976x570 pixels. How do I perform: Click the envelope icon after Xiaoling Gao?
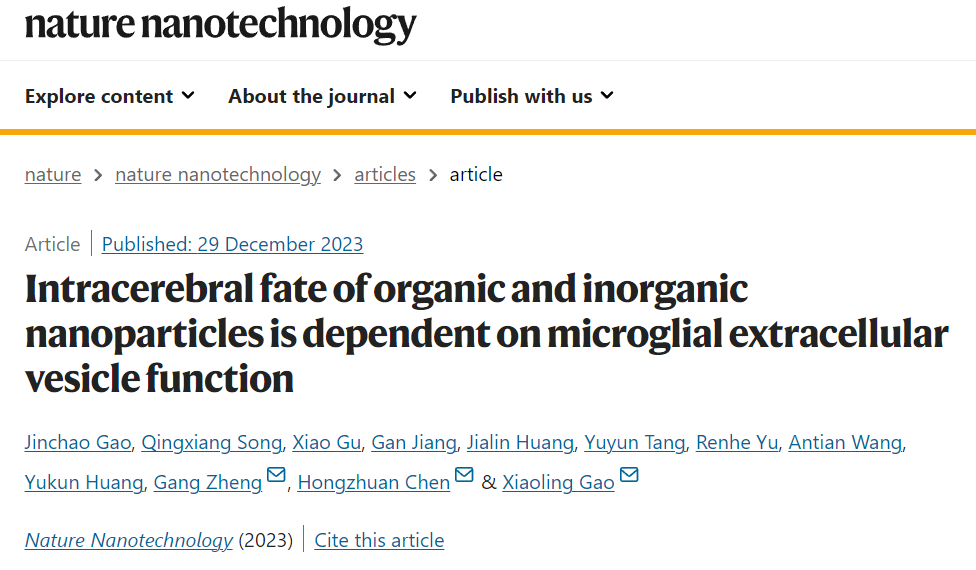629,475
